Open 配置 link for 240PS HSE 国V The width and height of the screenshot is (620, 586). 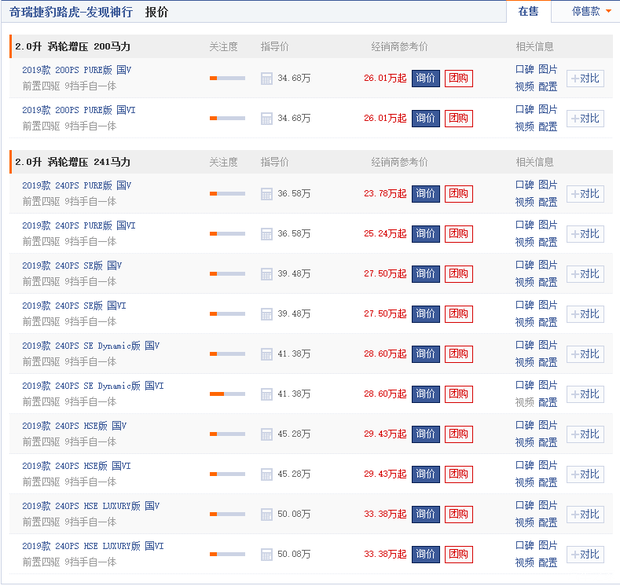(548, 442)
